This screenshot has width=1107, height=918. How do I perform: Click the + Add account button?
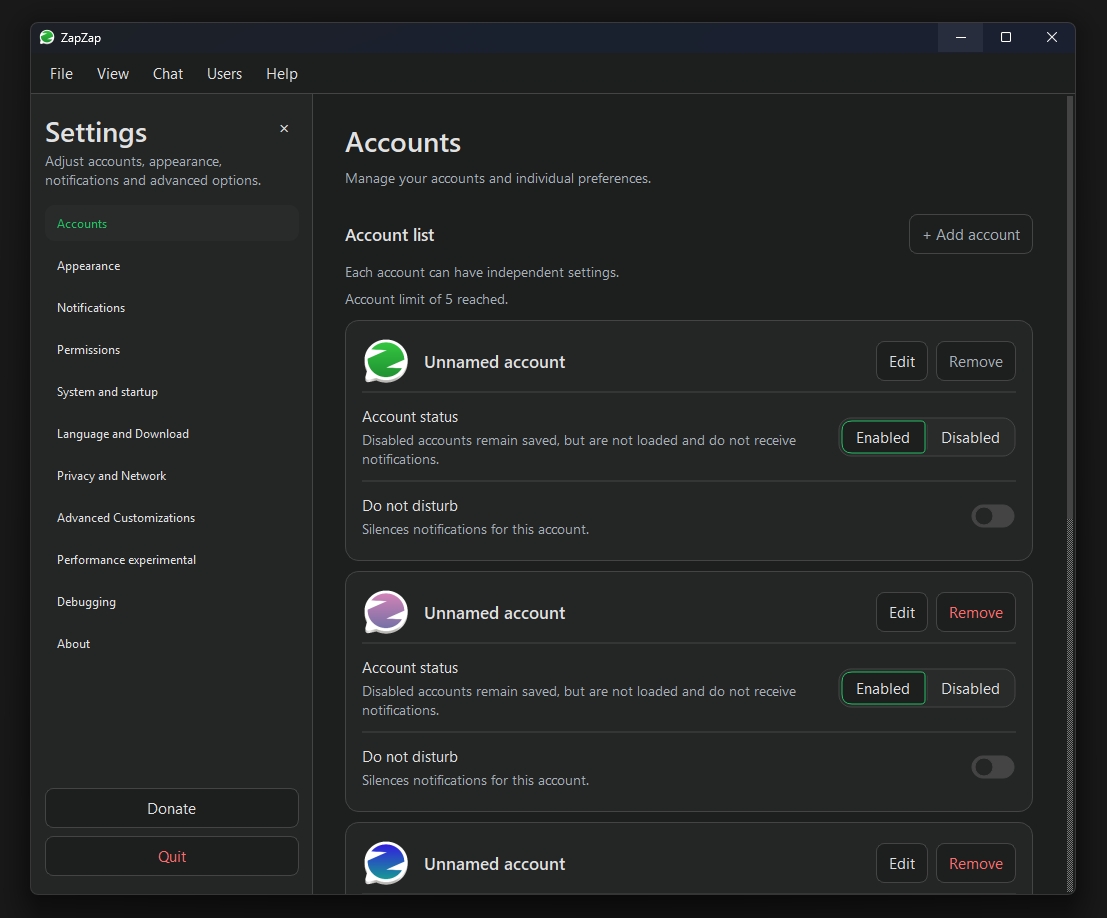tap(971, 234)
